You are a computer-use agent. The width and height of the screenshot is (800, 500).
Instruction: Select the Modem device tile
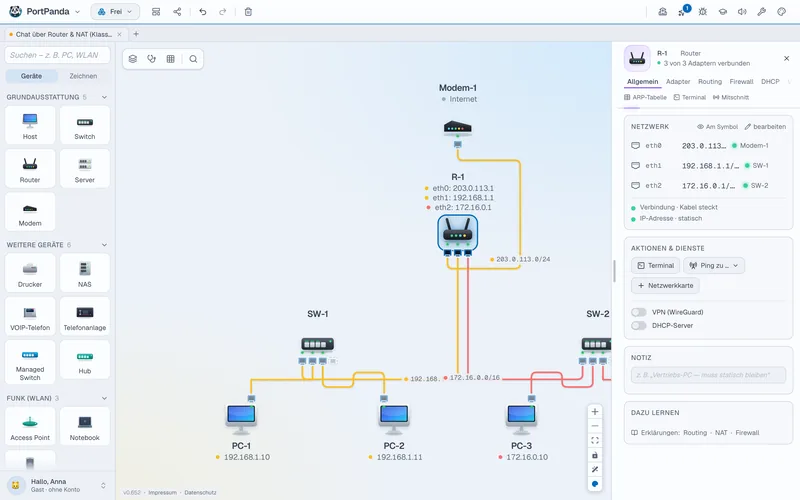click(30, 212)
